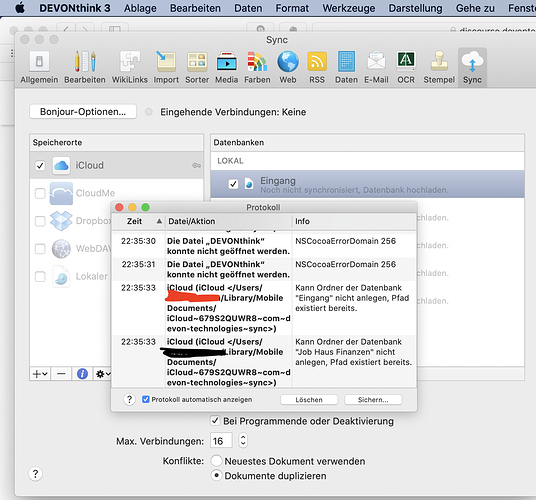Toggle Protokoll automatisch anzeigen
The height and width of the screenshot is (500, 536).
pyautogui.click(x=146, y=399)
